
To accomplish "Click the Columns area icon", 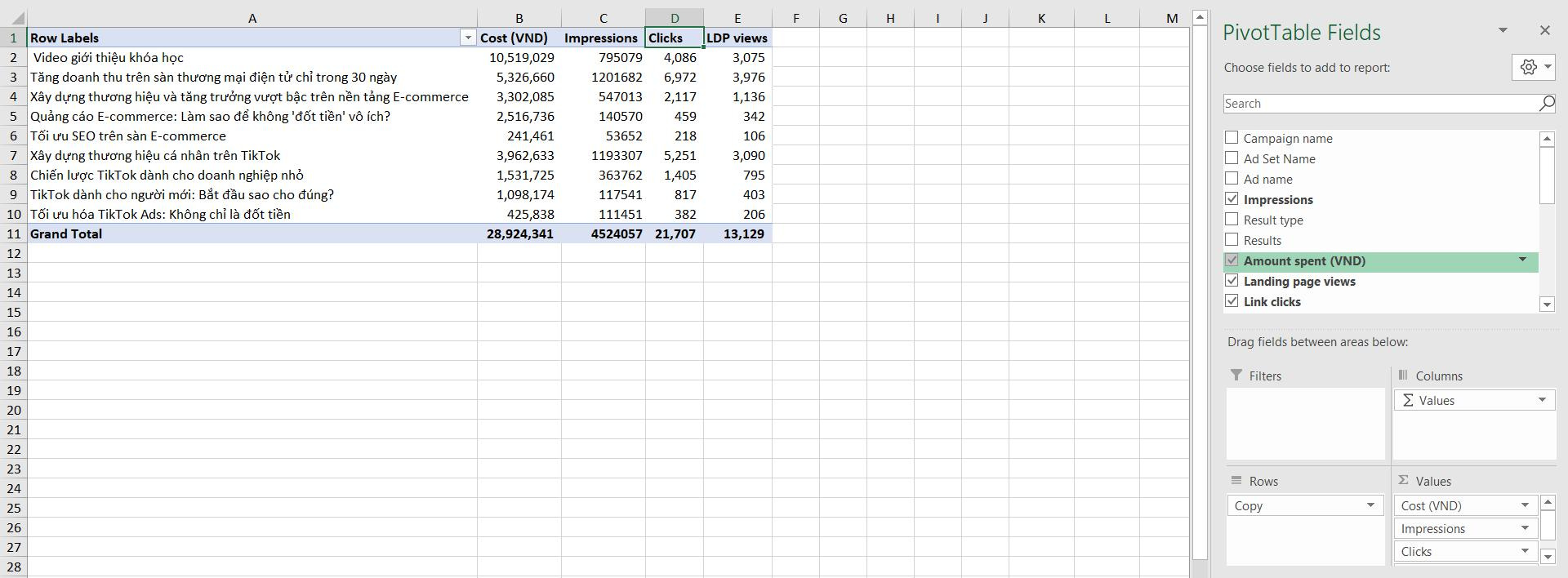I will pyautogui.click(x=1403, y=376).
